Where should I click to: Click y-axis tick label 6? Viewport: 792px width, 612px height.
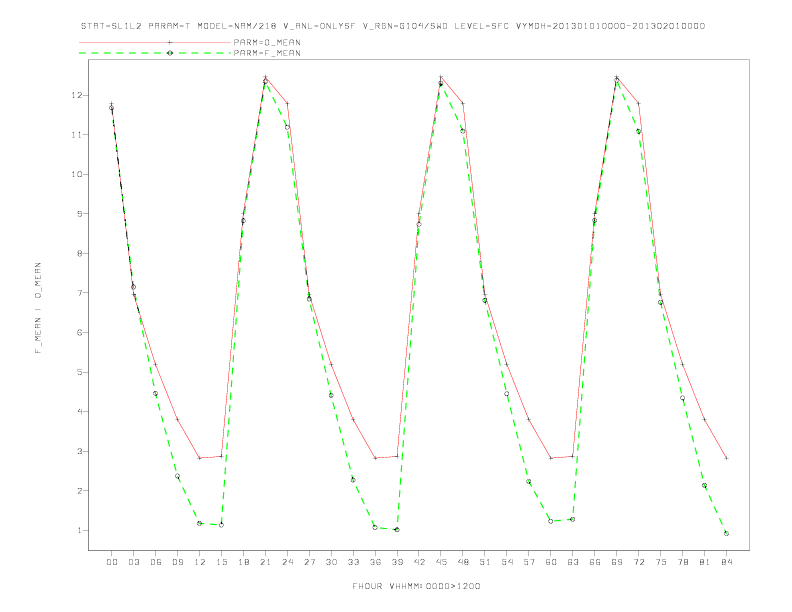pos(79,332)
